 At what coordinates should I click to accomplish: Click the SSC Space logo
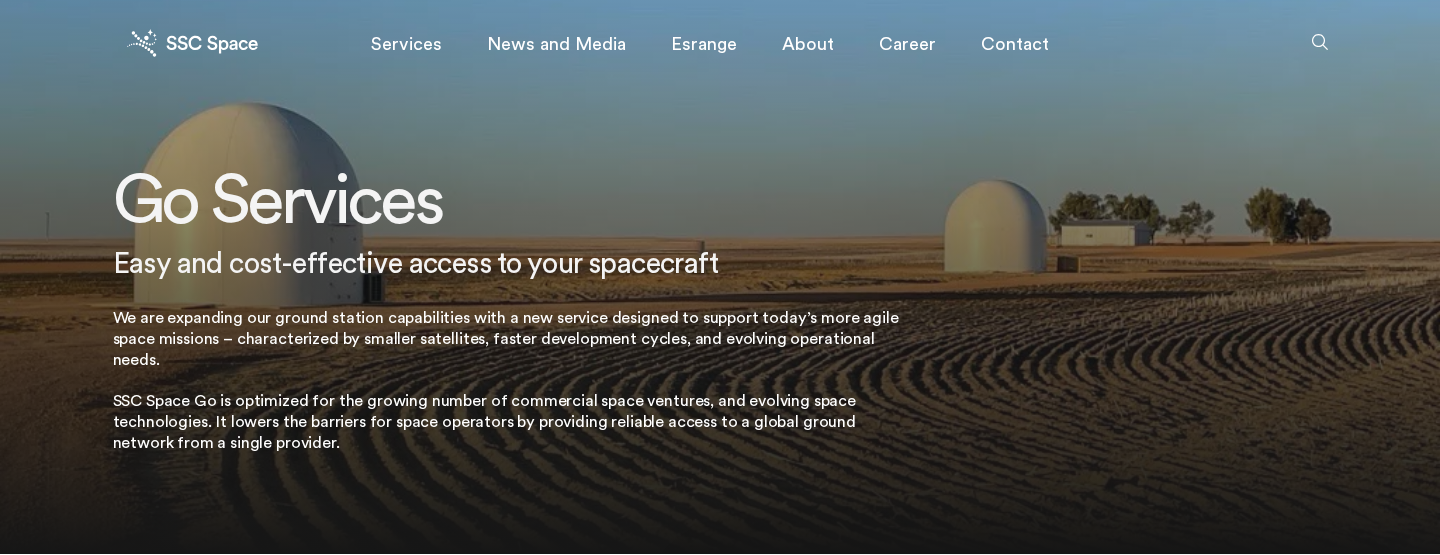(x=192, y=43)
